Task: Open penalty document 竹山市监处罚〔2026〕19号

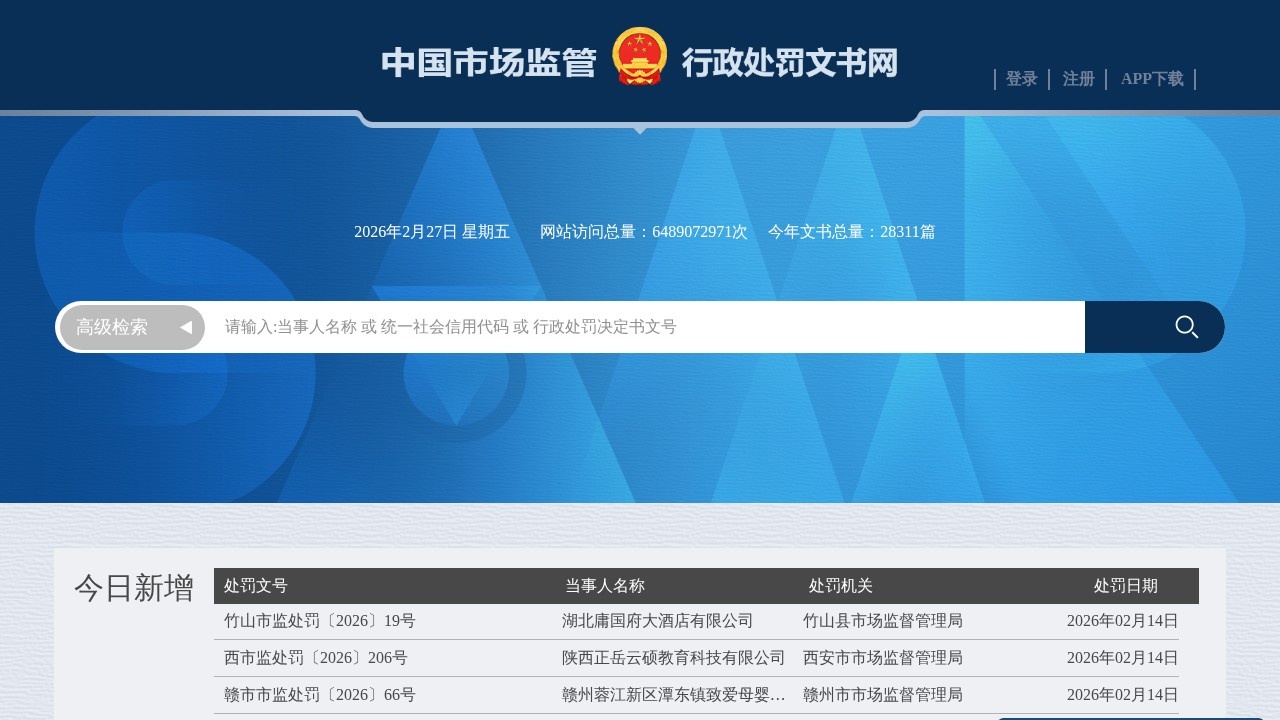Action: [321, 621]
